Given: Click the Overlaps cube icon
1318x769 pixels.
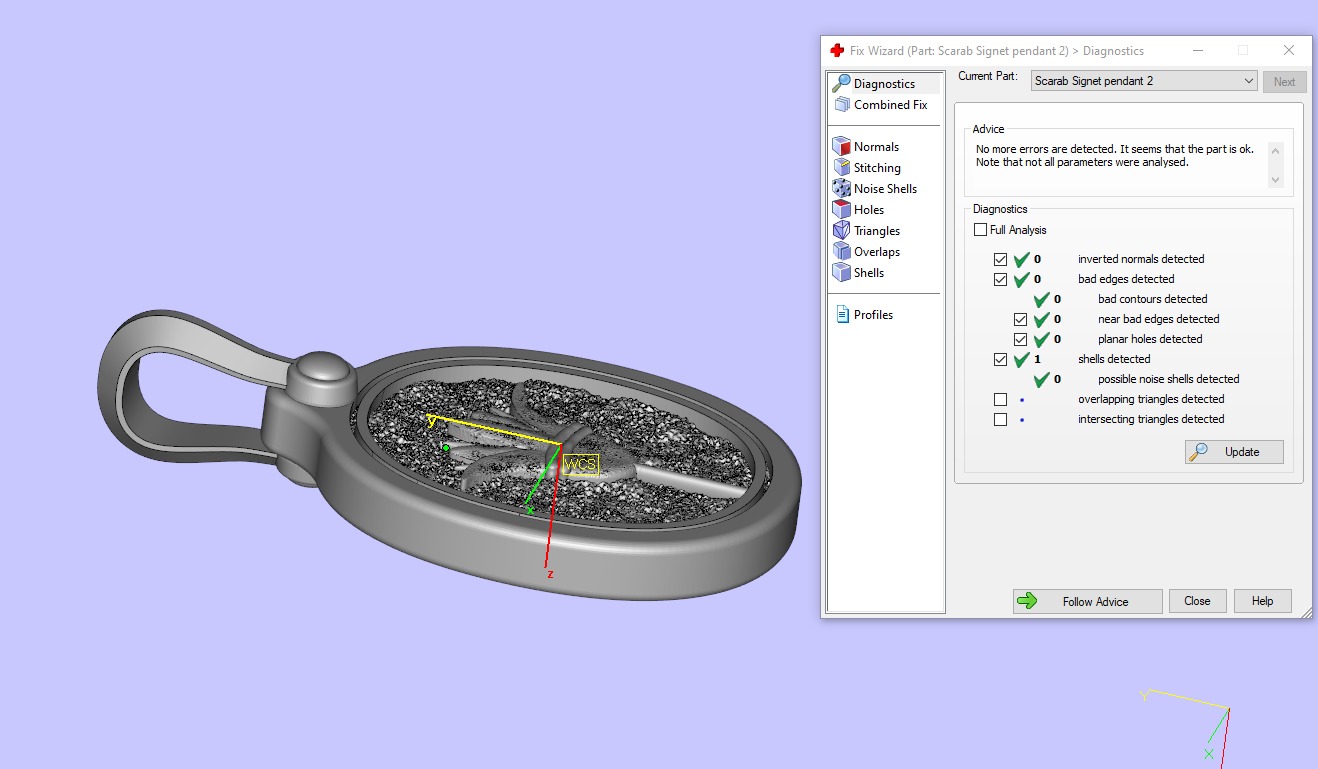Looking at the screenshot, I should point(841,252).
